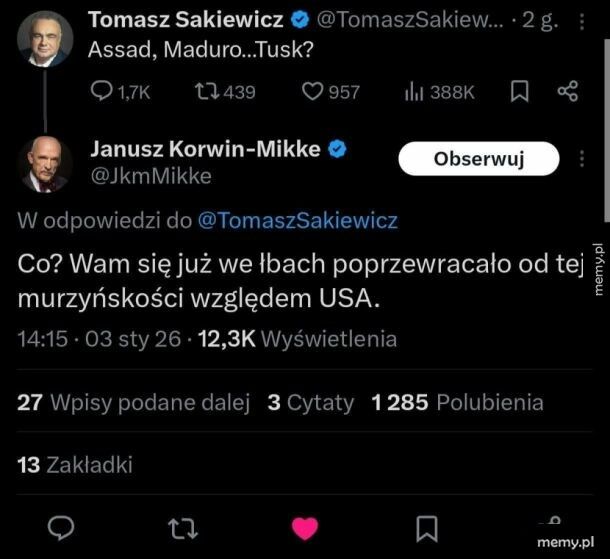The height and width of the screenshot is (559, 610).
Task: Toggle bookmark on Korwin-Mikke's tweet
Action: (x=426, y=527)
